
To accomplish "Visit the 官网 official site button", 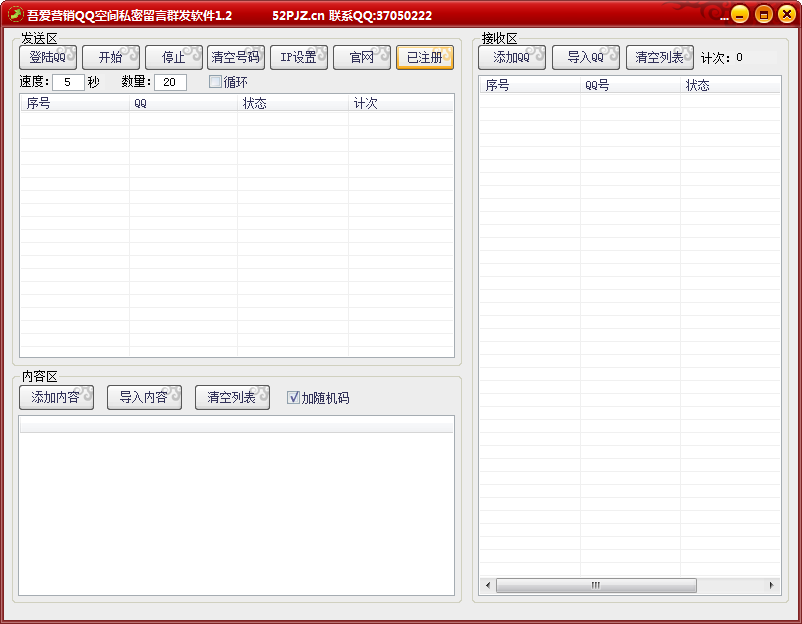I will pos(361,57).
